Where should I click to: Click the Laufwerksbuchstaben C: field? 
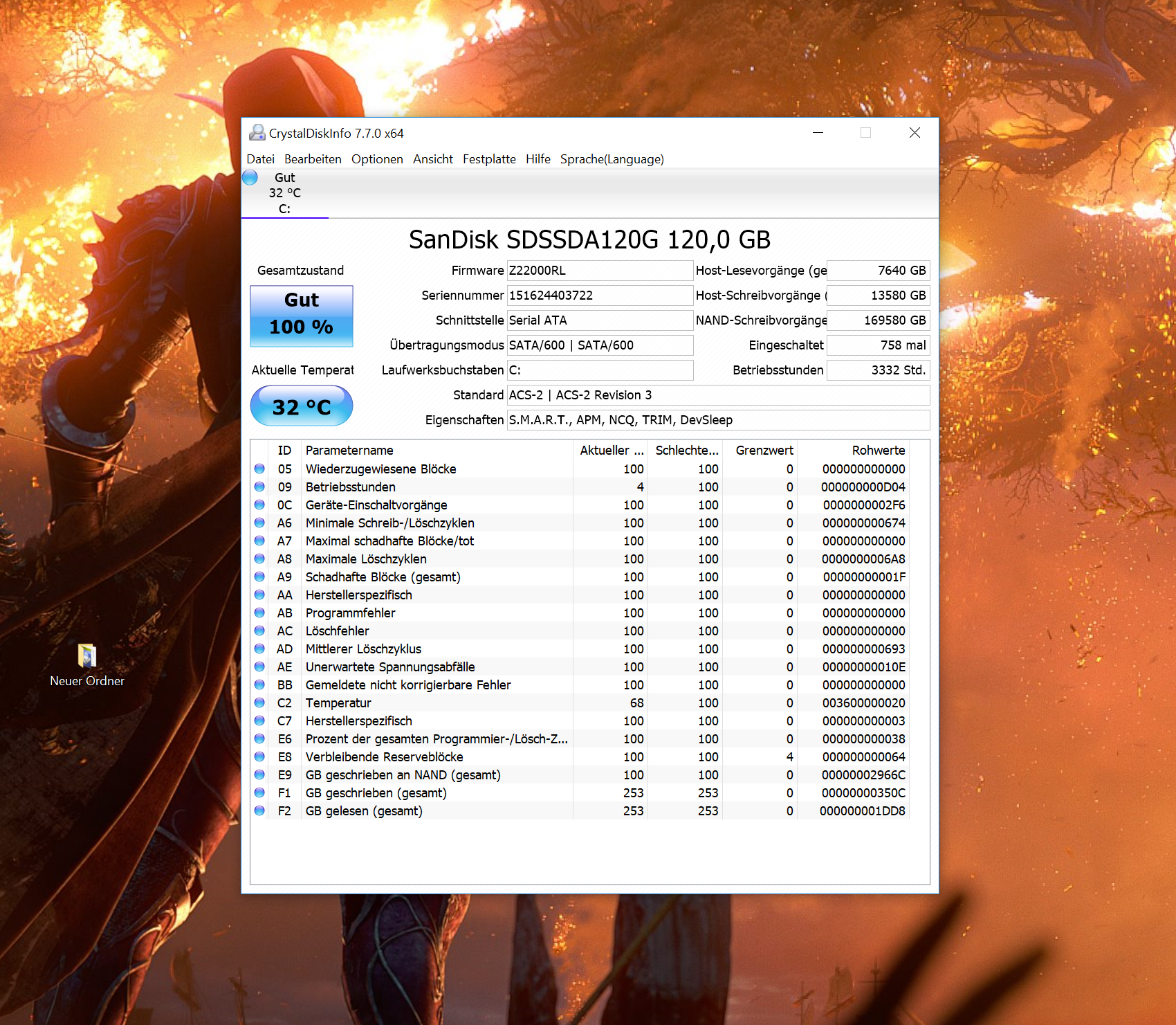pos(600,370)
